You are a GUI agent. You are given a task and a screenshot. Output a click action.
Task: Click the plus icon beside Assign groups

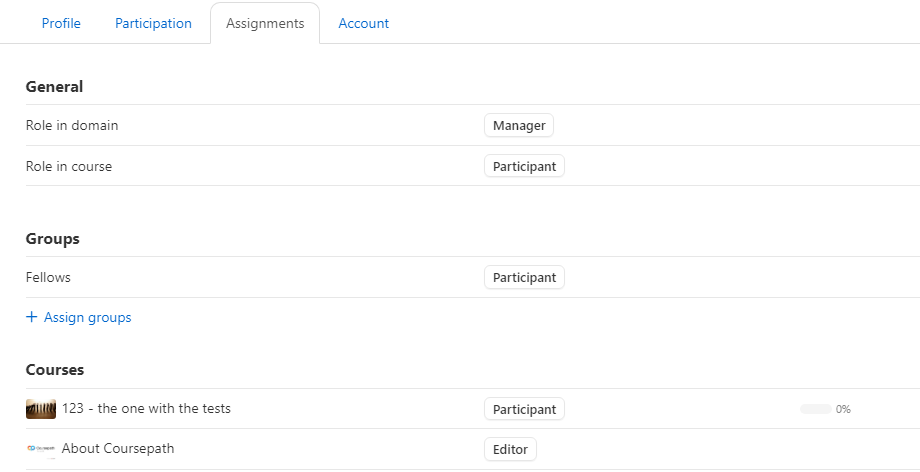[32, 318]
